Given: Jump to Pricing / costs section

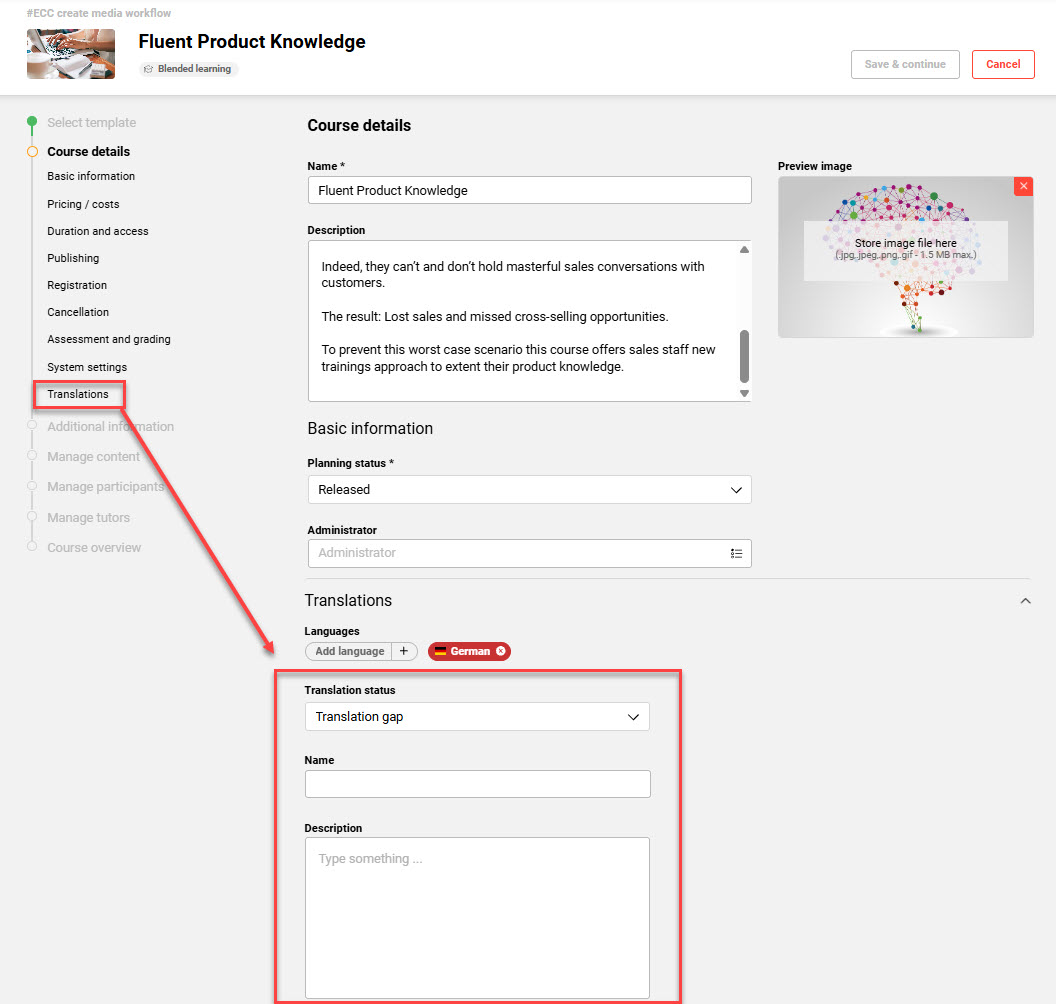Looking at the screenshot, I should (x=83, y=204).
